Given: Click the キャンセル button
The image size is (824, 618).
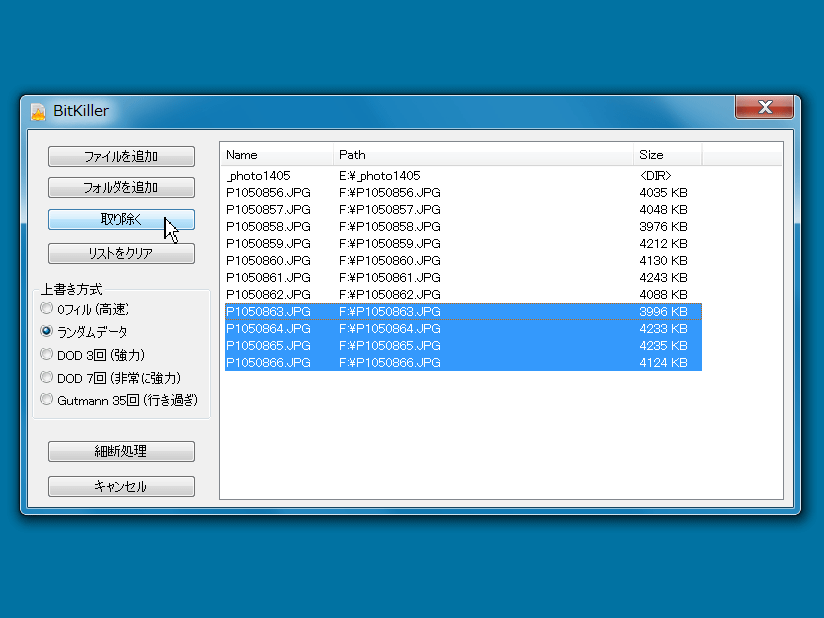Looking at the screenshot, I should [121, 487].
